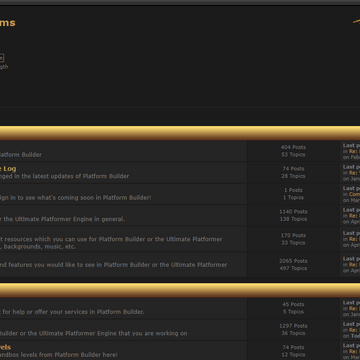Click the '138 Topics' count

(x=293, y=219)
